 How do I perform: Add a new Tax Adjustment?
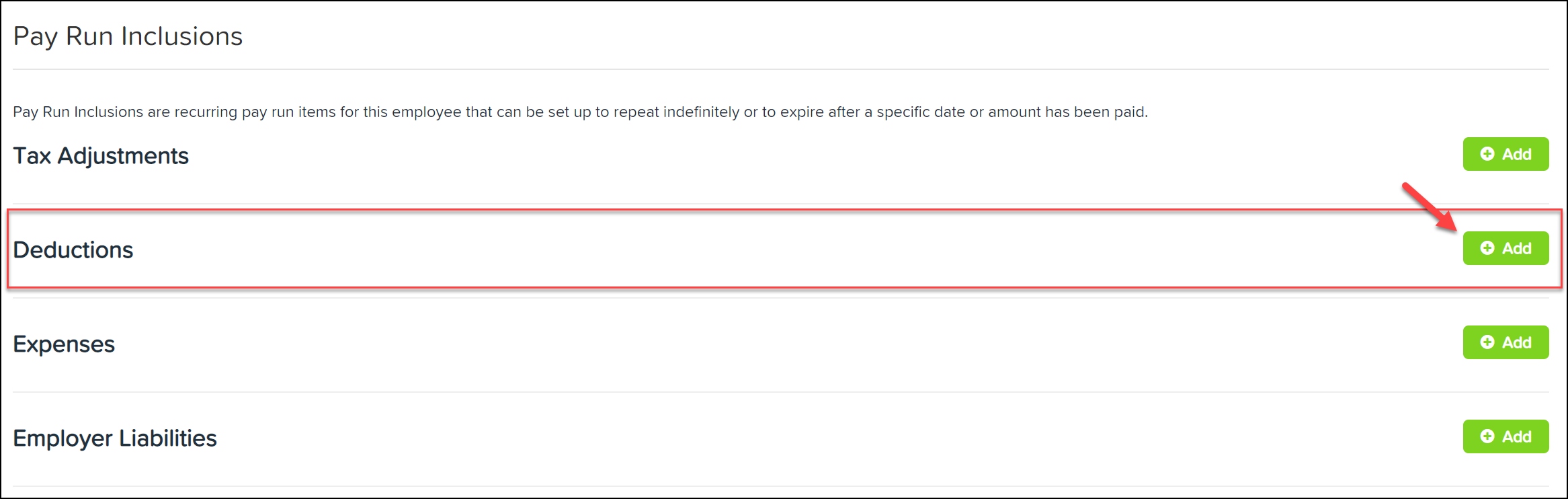(1505, 154)
